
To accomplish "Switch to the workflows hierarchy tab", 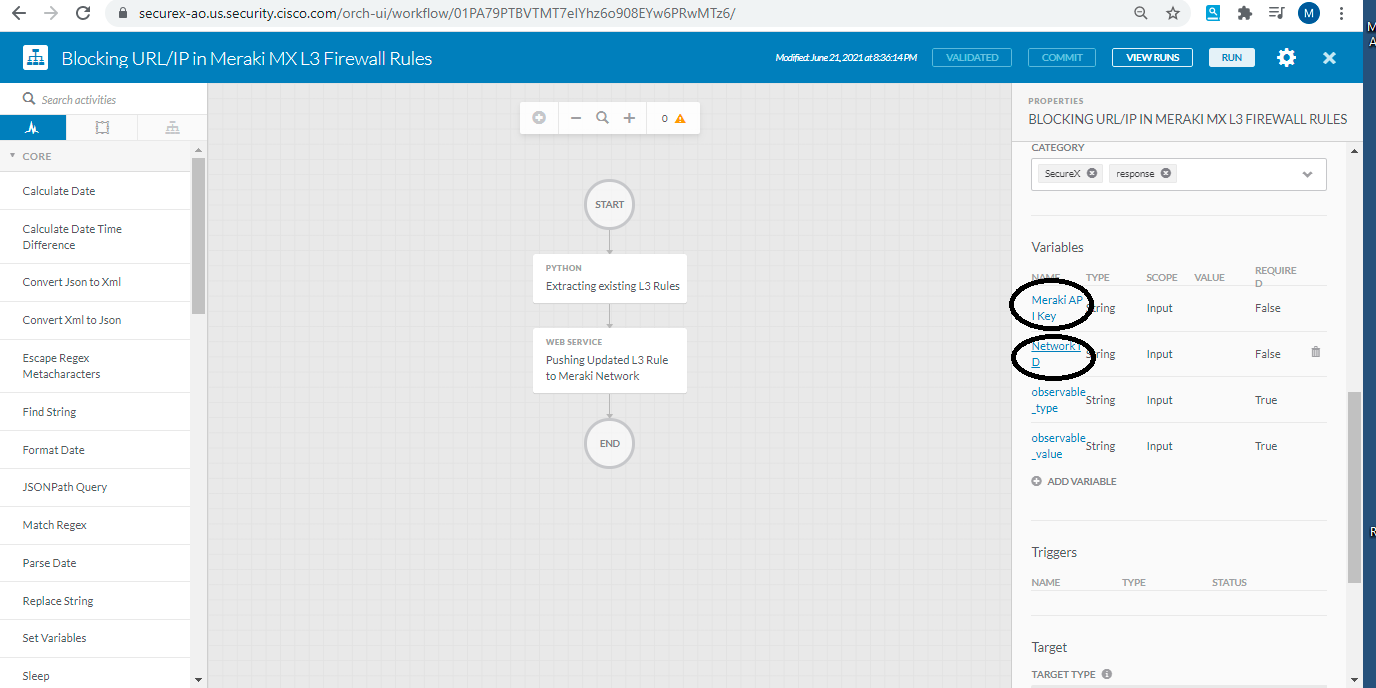I will pyautogui.click(x=172, y=128).
